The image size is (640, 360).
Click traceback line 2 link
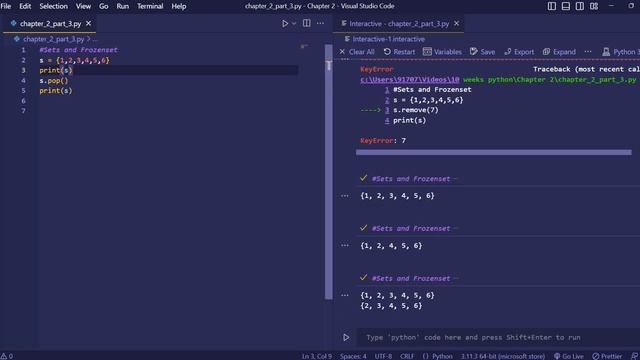[387, 100]
